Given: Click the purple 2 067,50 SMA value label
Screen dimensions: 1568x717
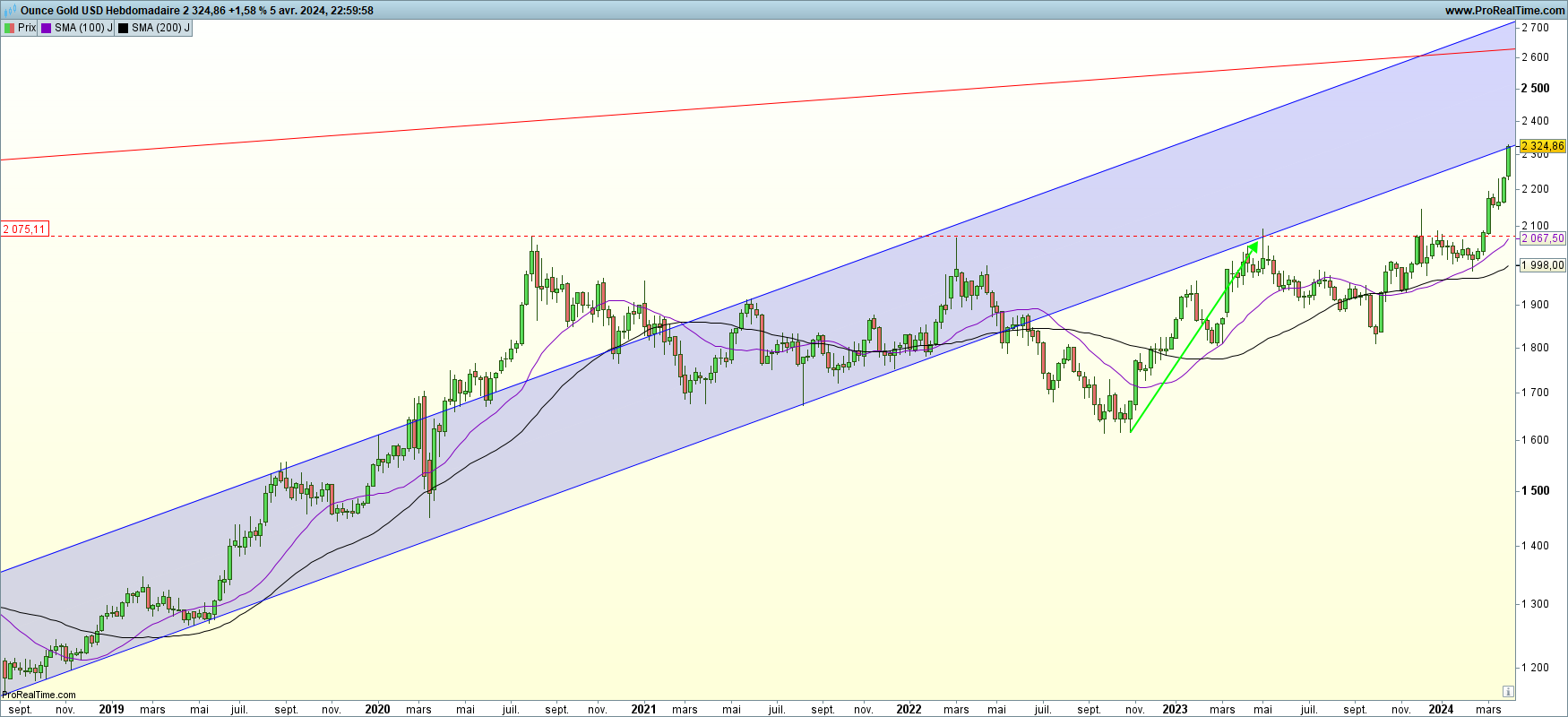Looking at the screenshot, I should (1543, 238).
